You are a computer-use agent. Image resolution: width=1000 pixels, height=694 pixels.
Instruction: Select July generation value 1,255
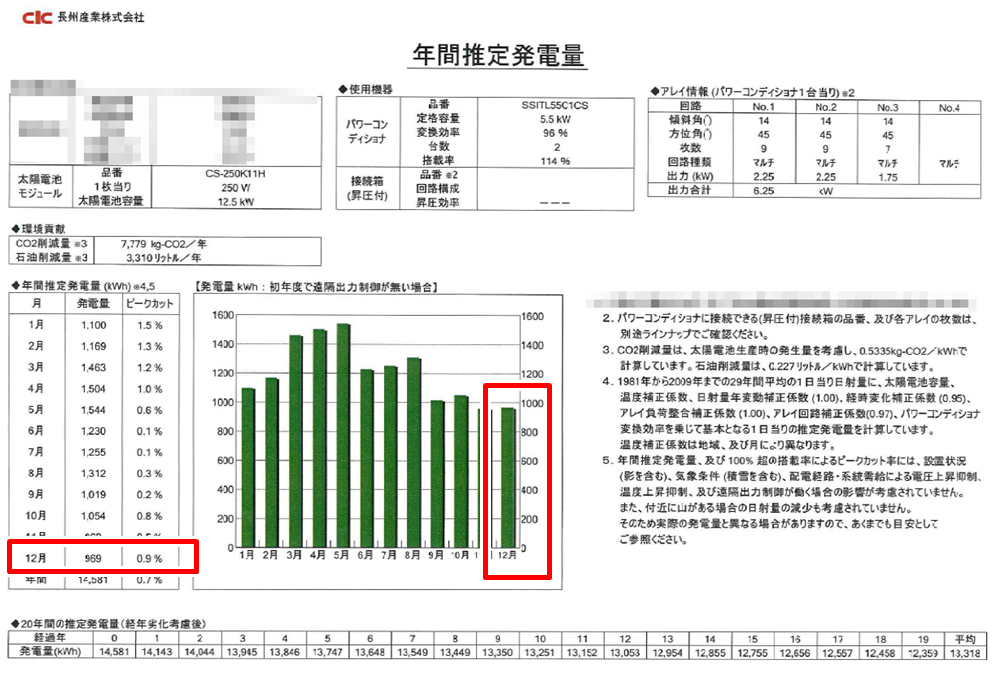tap(93, 452)
